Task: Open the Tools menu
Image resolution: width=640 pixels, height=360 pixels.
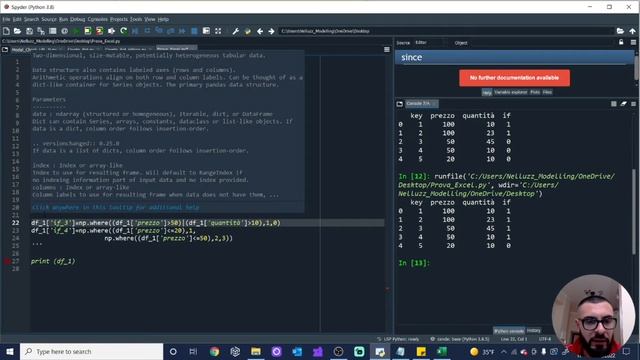Action: point(136,19)
